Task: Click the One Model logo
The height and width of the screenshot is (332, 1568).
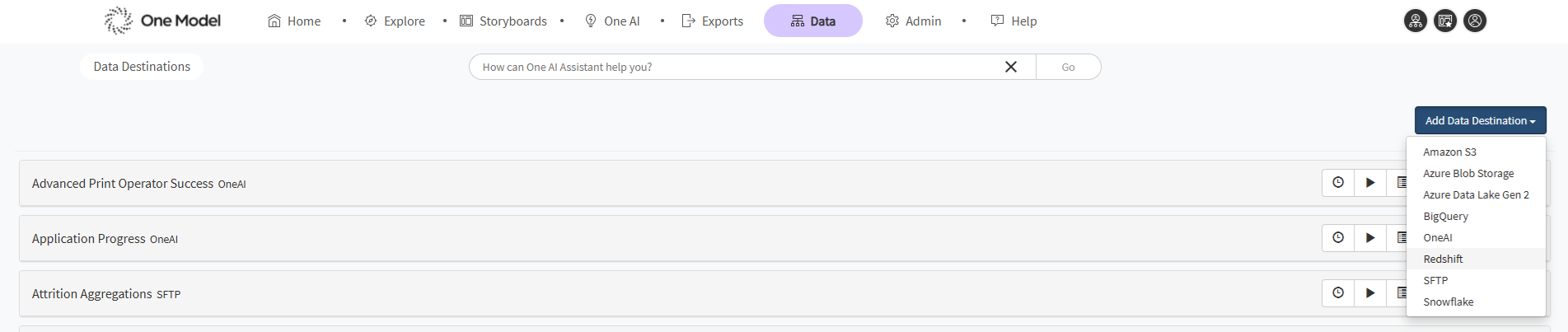Action: click(162, 21)
